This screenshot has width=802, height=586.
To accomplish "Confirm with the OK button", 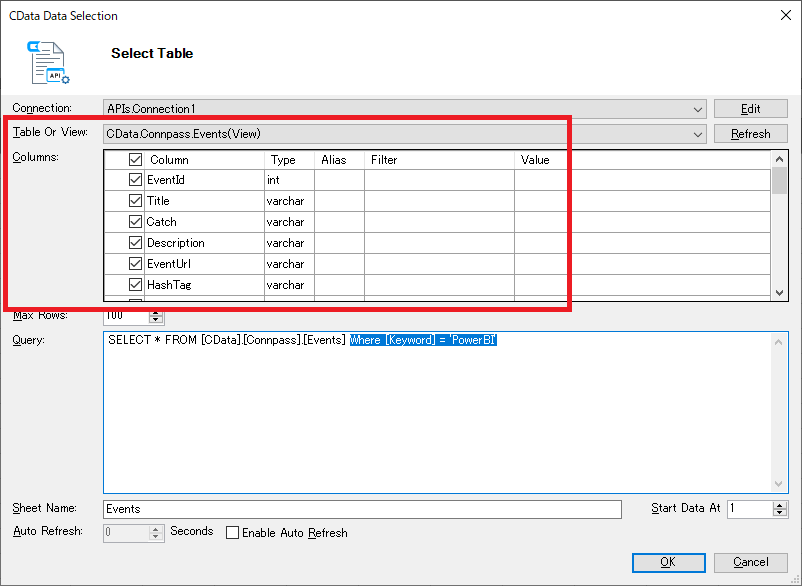I will point(669,562).
